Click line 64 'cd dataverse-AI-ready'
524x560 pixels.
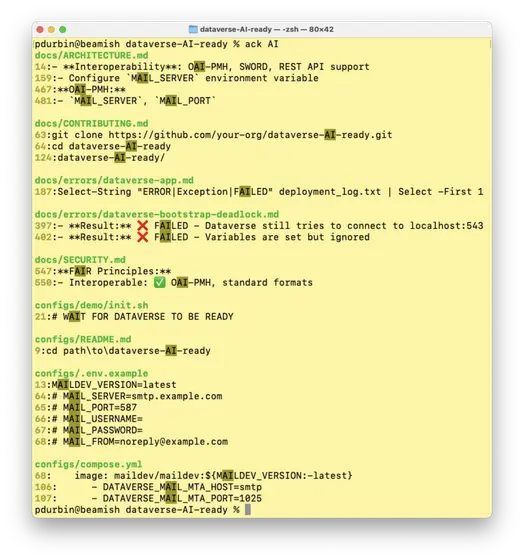(x=103, y=146)
